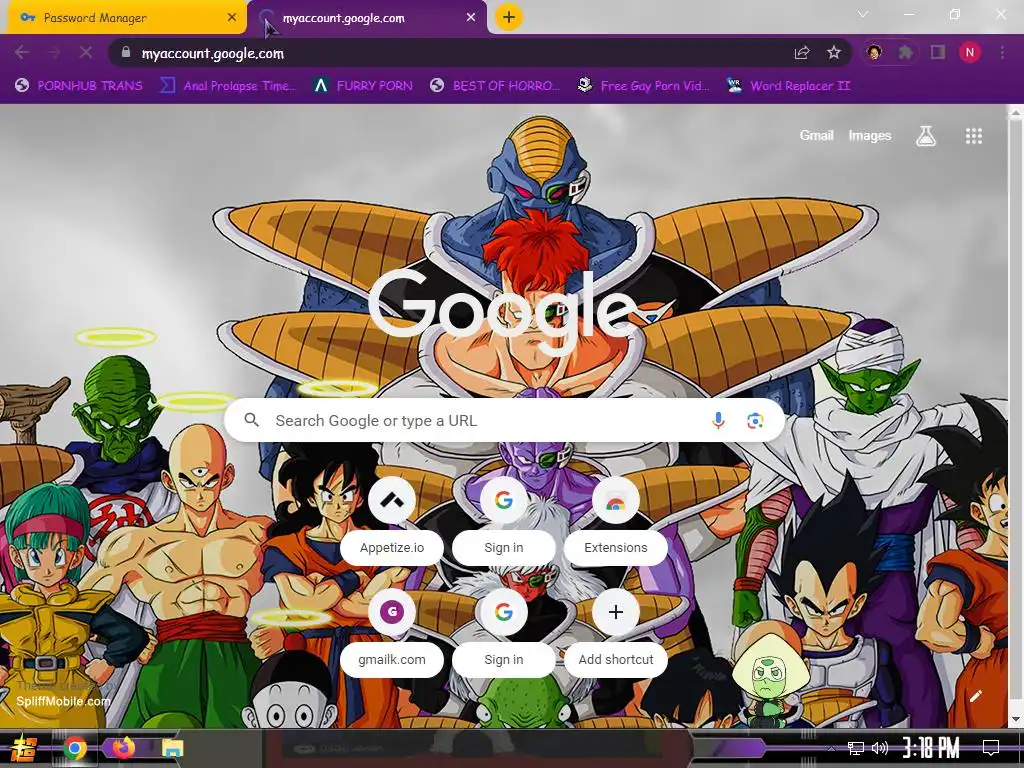Close the Password Manager tab

232,18
